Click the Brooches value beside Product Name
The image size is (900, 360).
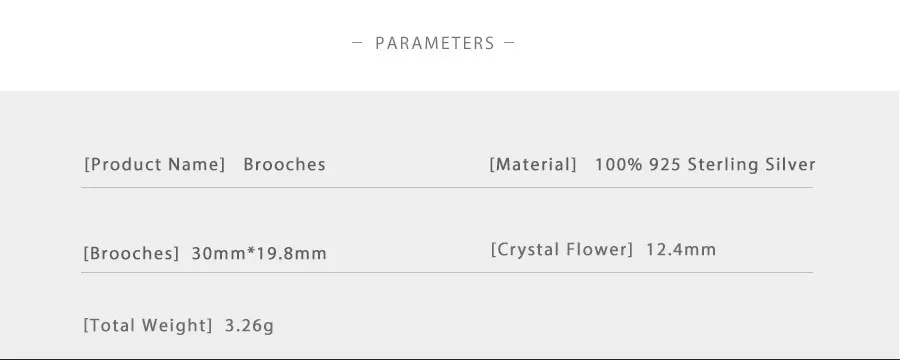coord(285,164)
